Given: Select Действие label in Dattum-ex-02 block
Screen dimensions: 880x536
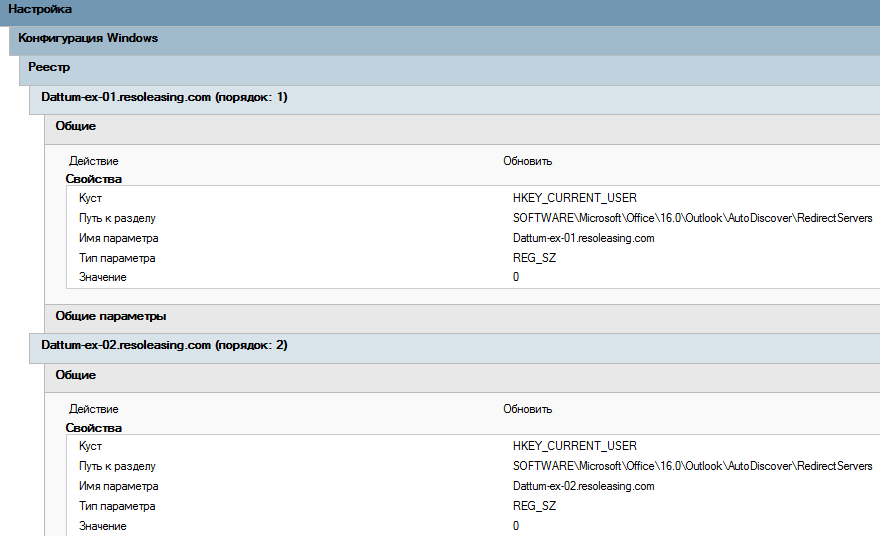Looking at the screenshot, I should point(94,409).
